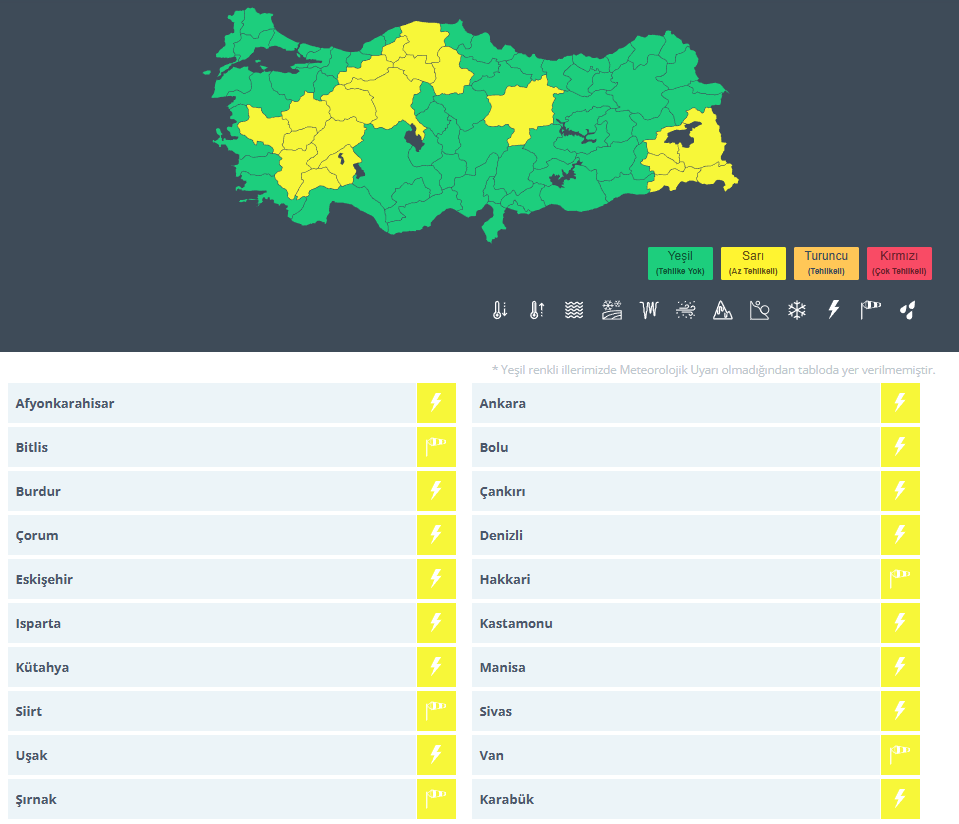Pick the snowy ground icing warning icon
The height and width of the screenshot is (824, 959).
point(612,310)
